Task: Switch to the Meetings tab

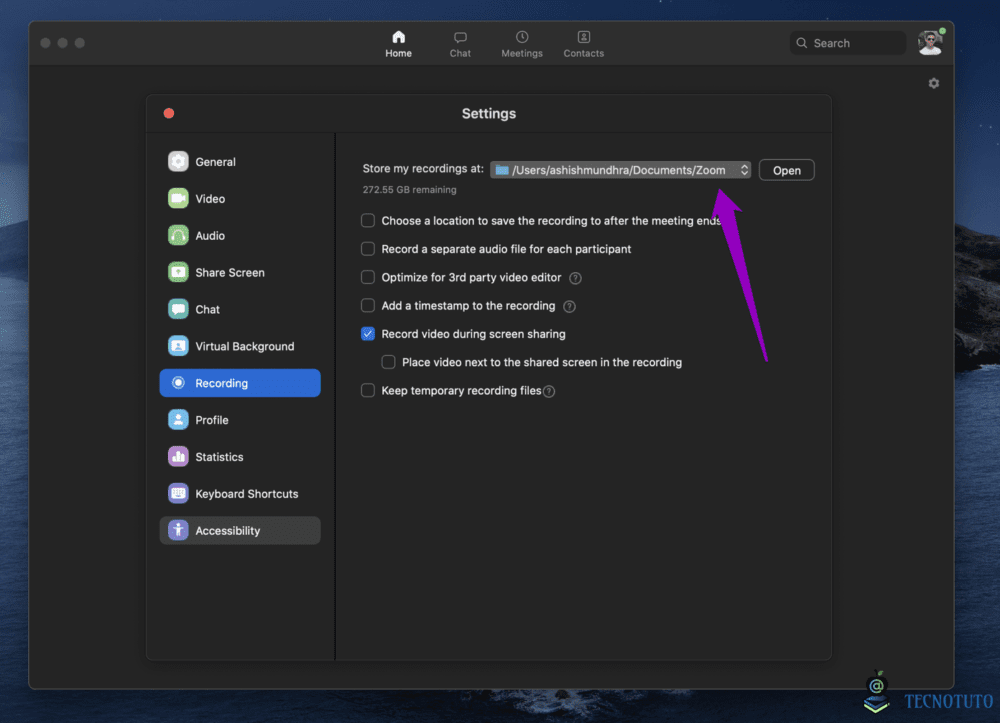Action: tap(522, 44)
